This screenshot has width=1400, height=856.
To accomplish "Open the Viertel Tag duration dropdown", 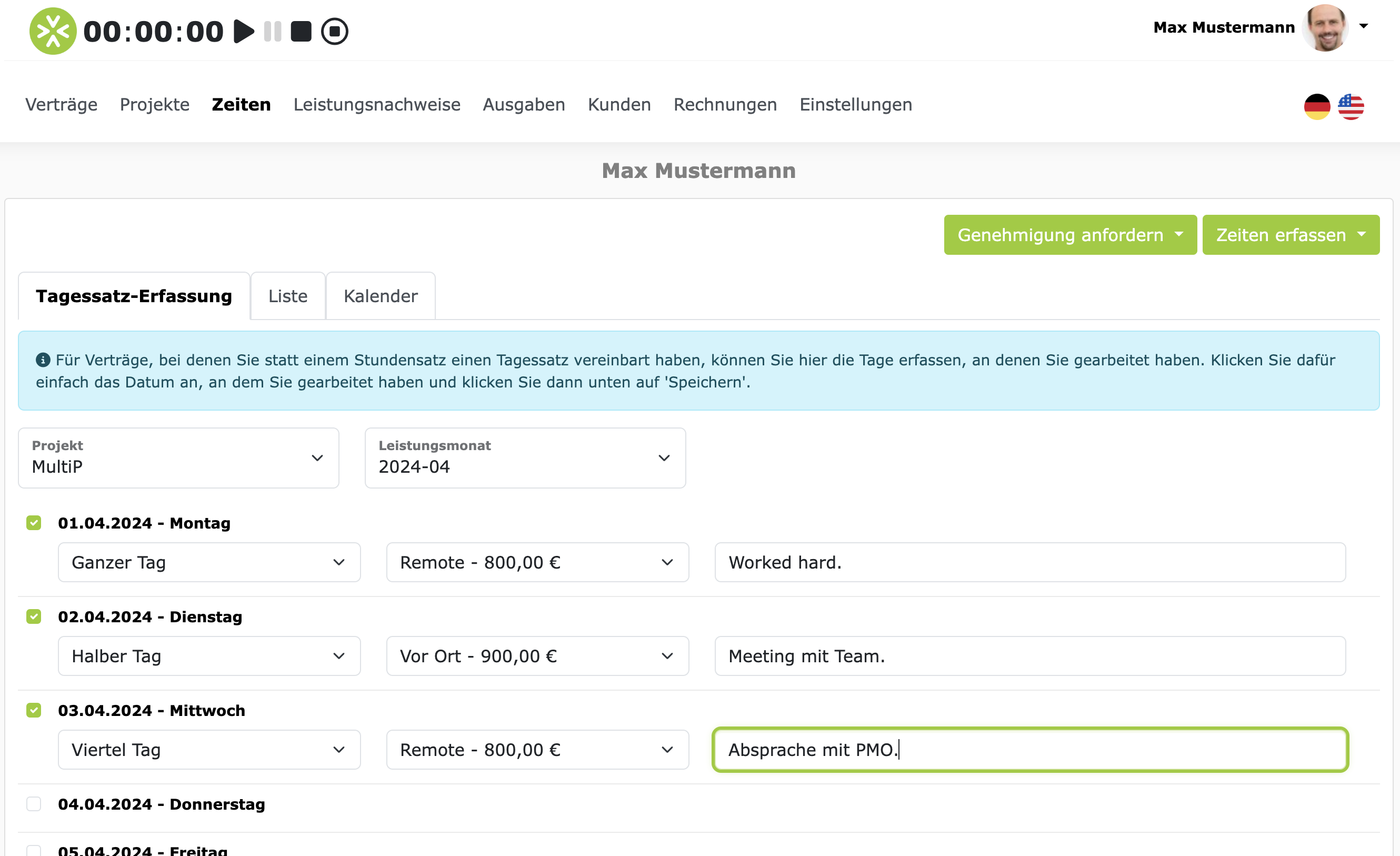I will [x=209, y=750].
